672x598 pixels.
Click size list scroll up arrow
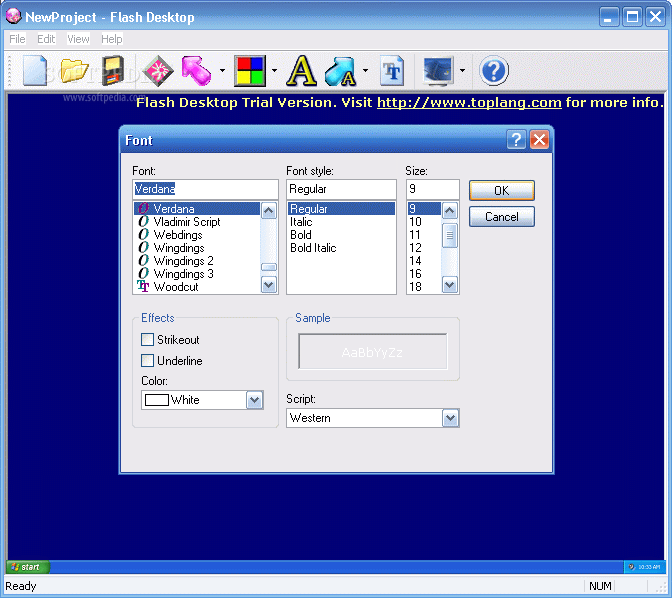point(450,210)
